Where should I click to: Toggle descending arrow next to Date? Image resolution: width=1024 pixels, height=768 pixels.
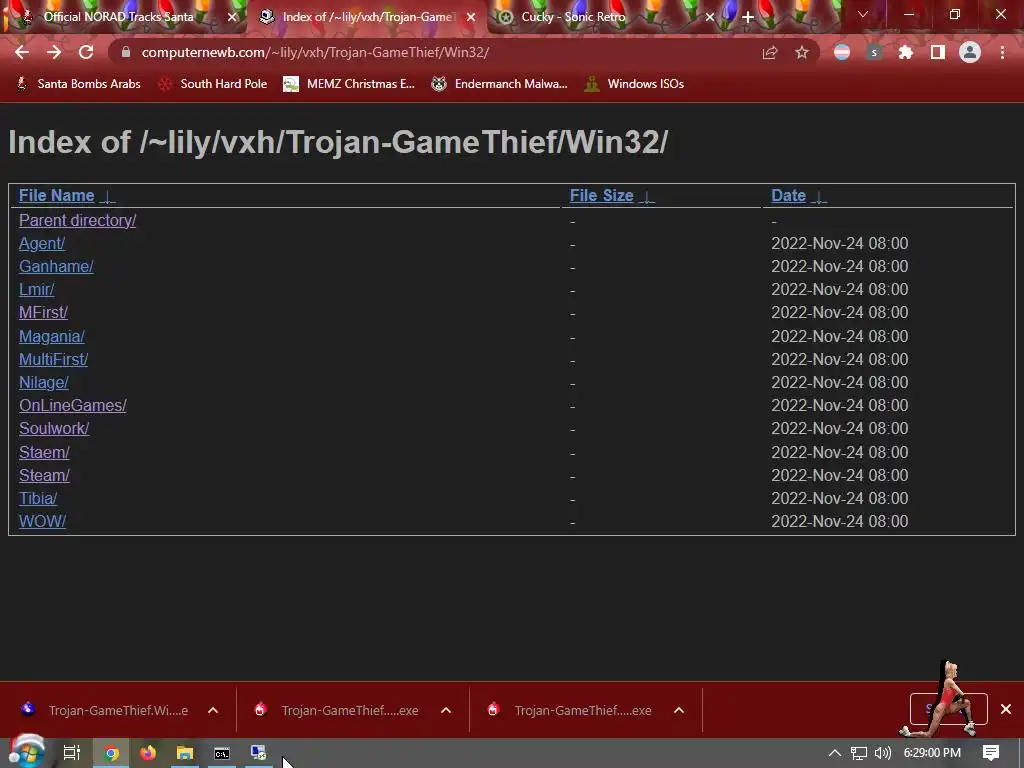click(x=819, y=197)
